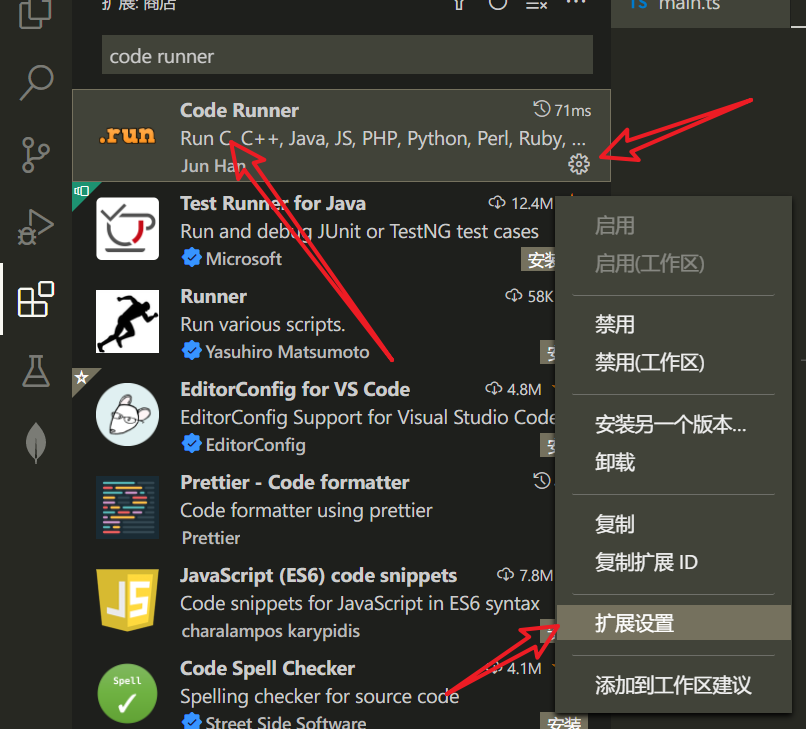Click the activation time clock icon on Code Runner
Image resolution: width=806 pixels, height=729 pixels.
[x=542, y=109]
